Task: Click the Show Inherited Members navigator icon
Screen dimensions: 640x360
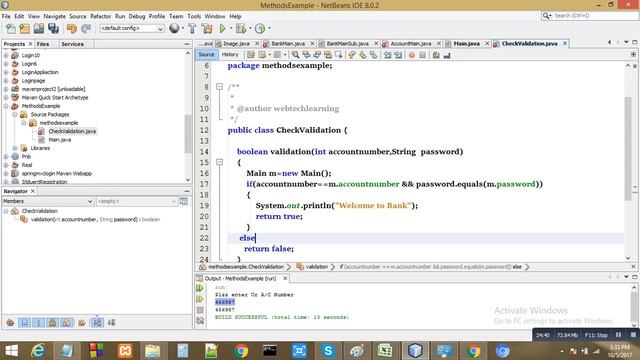Action: coord(10,323)
